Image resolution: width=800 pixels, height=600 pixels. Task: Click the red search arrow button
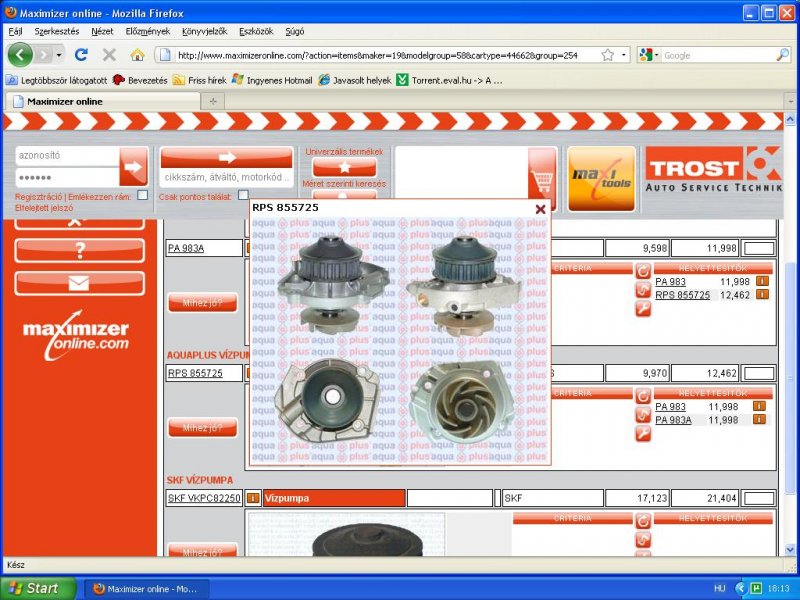tap(227, 158)
